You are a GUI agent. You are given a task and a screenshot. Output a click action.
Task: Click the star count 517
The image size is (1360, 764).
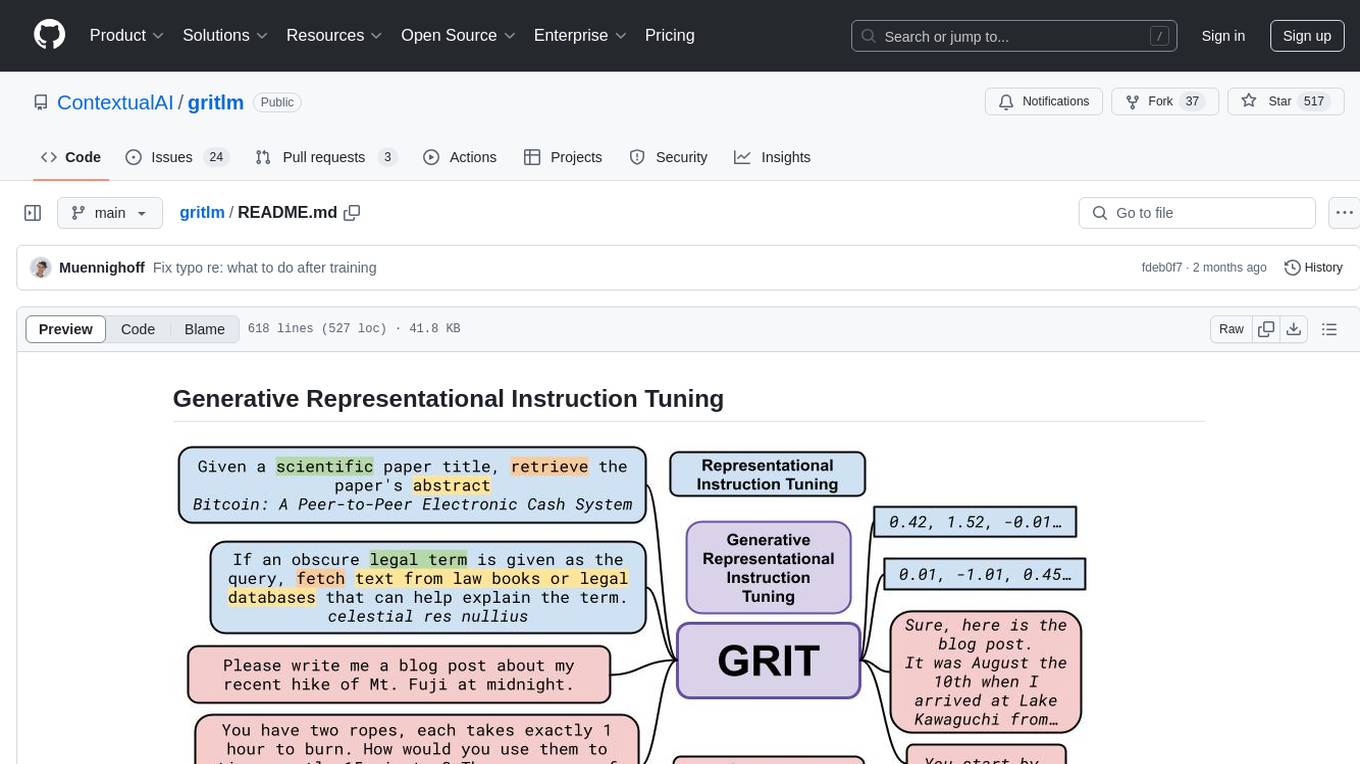pos(1314,101)
